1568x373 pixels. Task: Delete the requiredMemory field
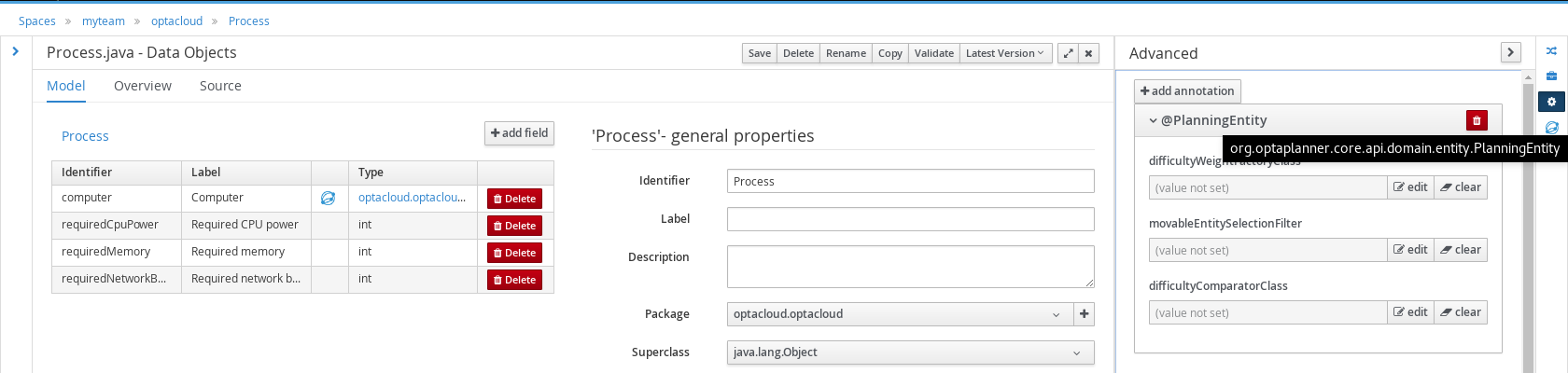pos(514,253)
